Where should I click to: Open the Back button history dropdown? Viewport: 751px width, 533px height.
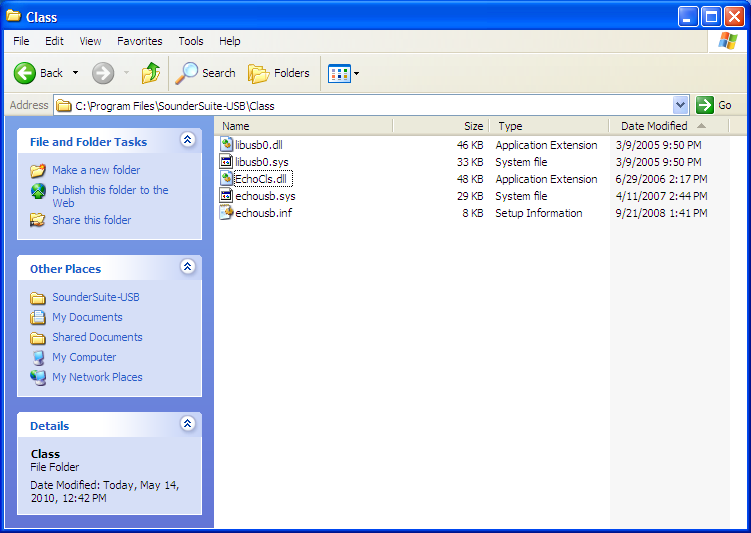point(75,73)
